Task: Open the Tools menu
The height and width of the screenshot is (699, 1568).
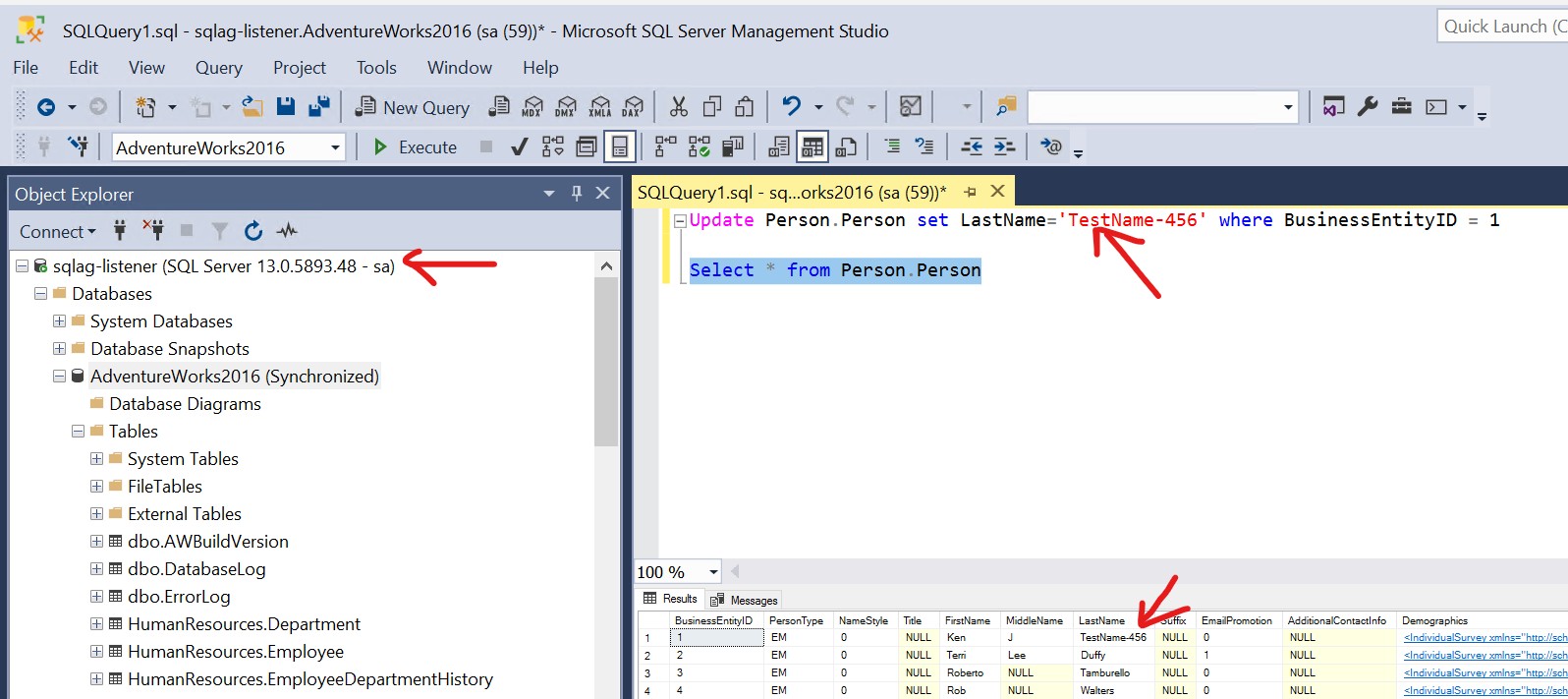Action: 376,68
